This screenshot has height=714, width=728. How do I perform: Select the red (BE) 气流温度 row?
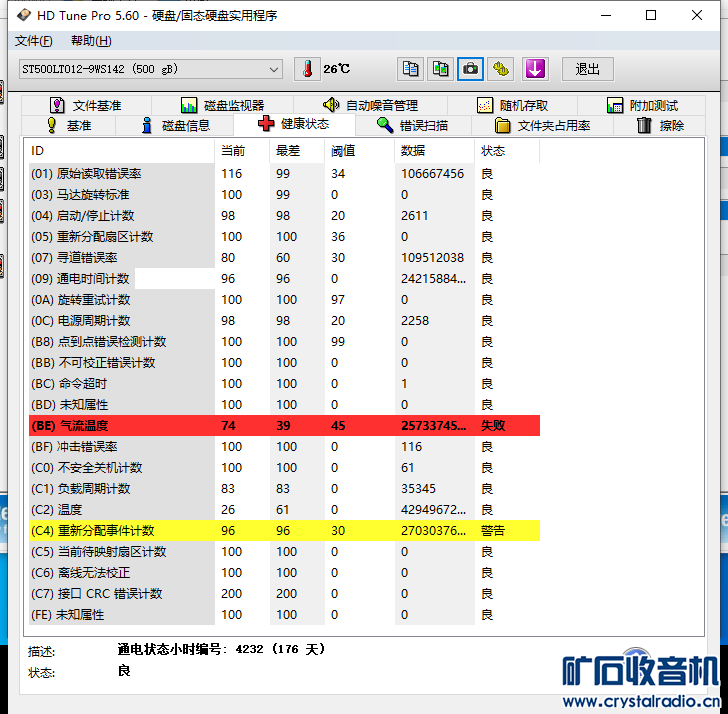tap(284, 426)
